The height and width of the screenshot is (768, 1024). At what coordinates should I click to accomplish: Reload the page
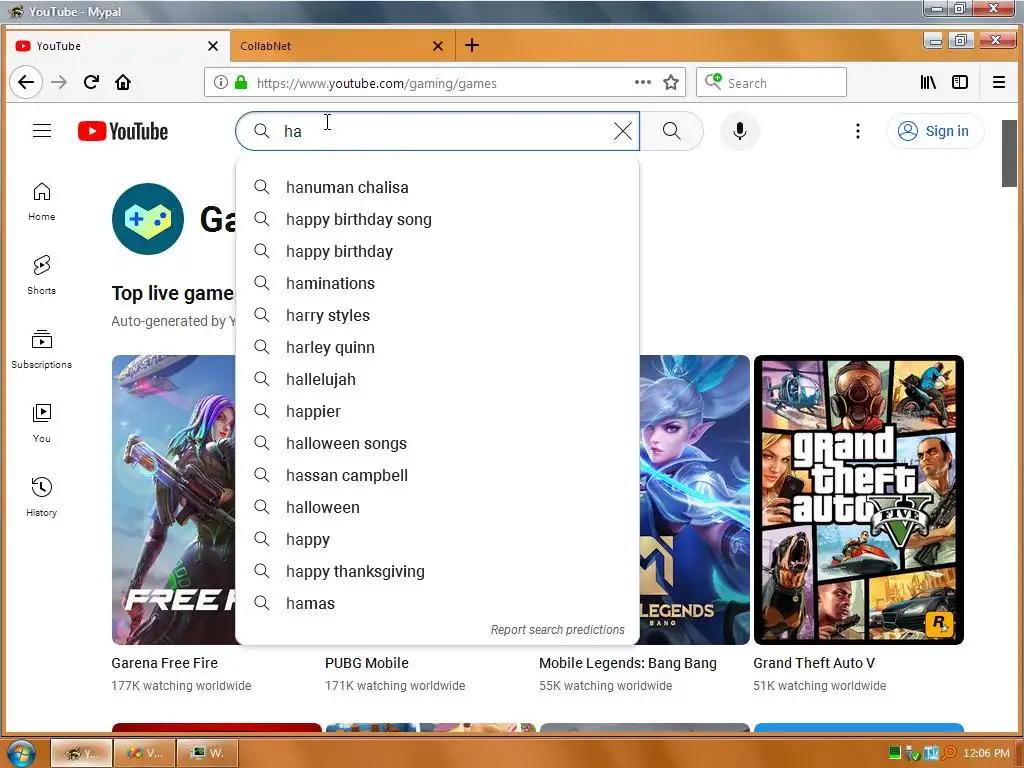click(x=91, y=82)
